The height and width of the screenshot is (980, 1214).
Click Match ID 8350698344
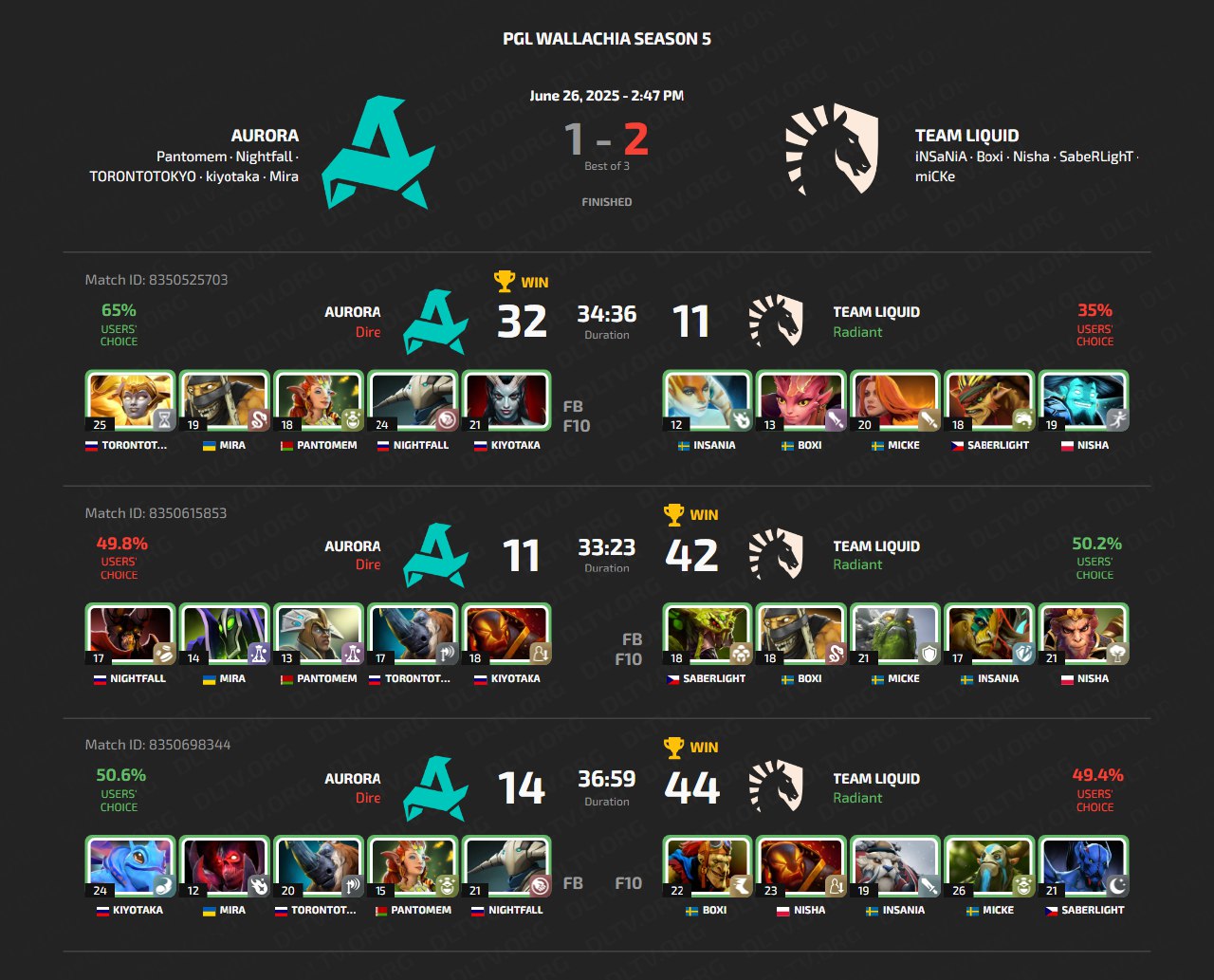[x=158, y=745]
